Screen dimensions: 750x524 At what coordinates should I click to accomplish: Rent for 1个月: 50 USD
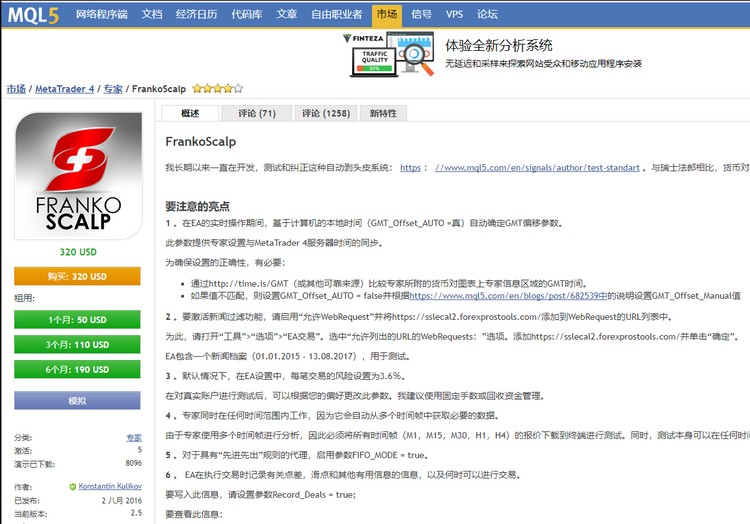[77, 320]
